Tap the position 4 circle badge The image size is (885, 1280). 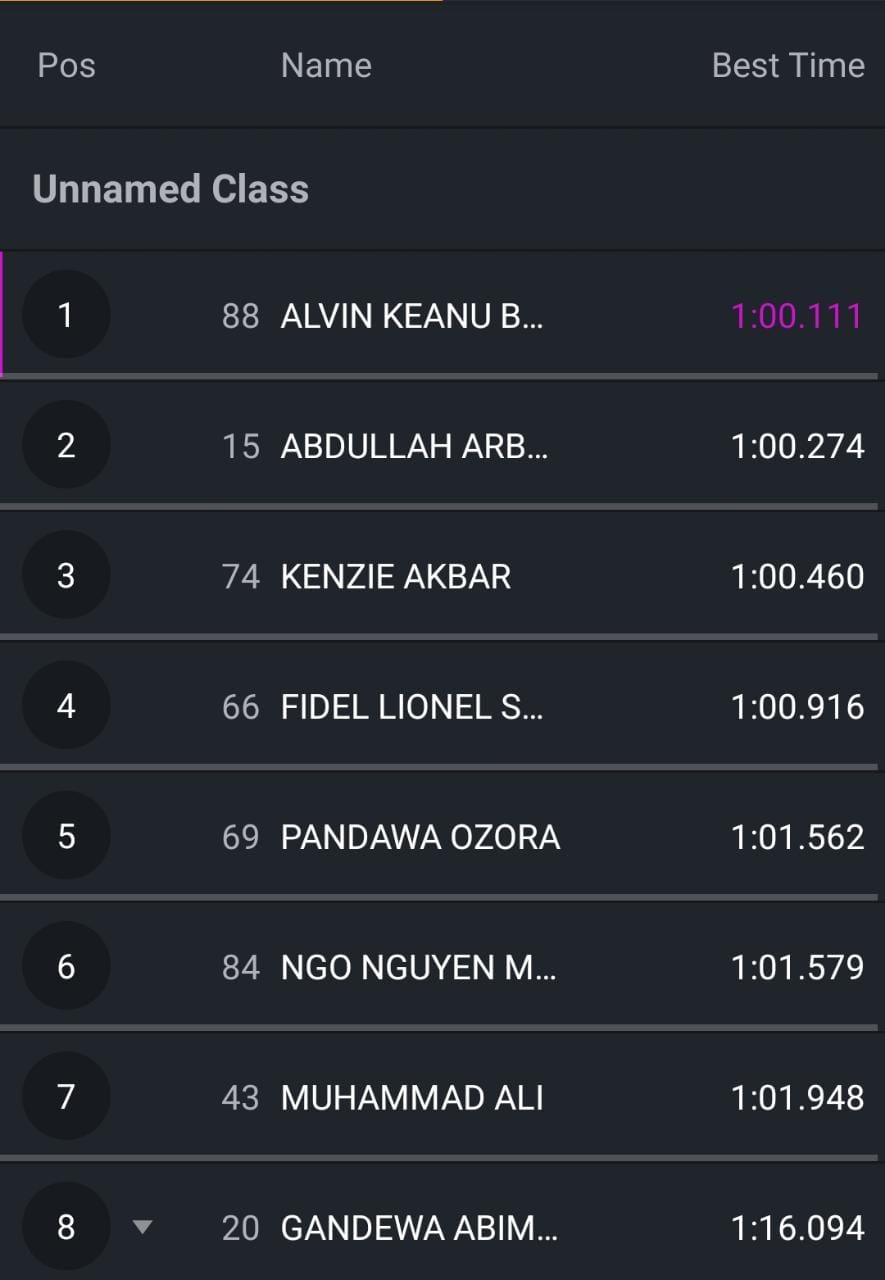point(66,707)
